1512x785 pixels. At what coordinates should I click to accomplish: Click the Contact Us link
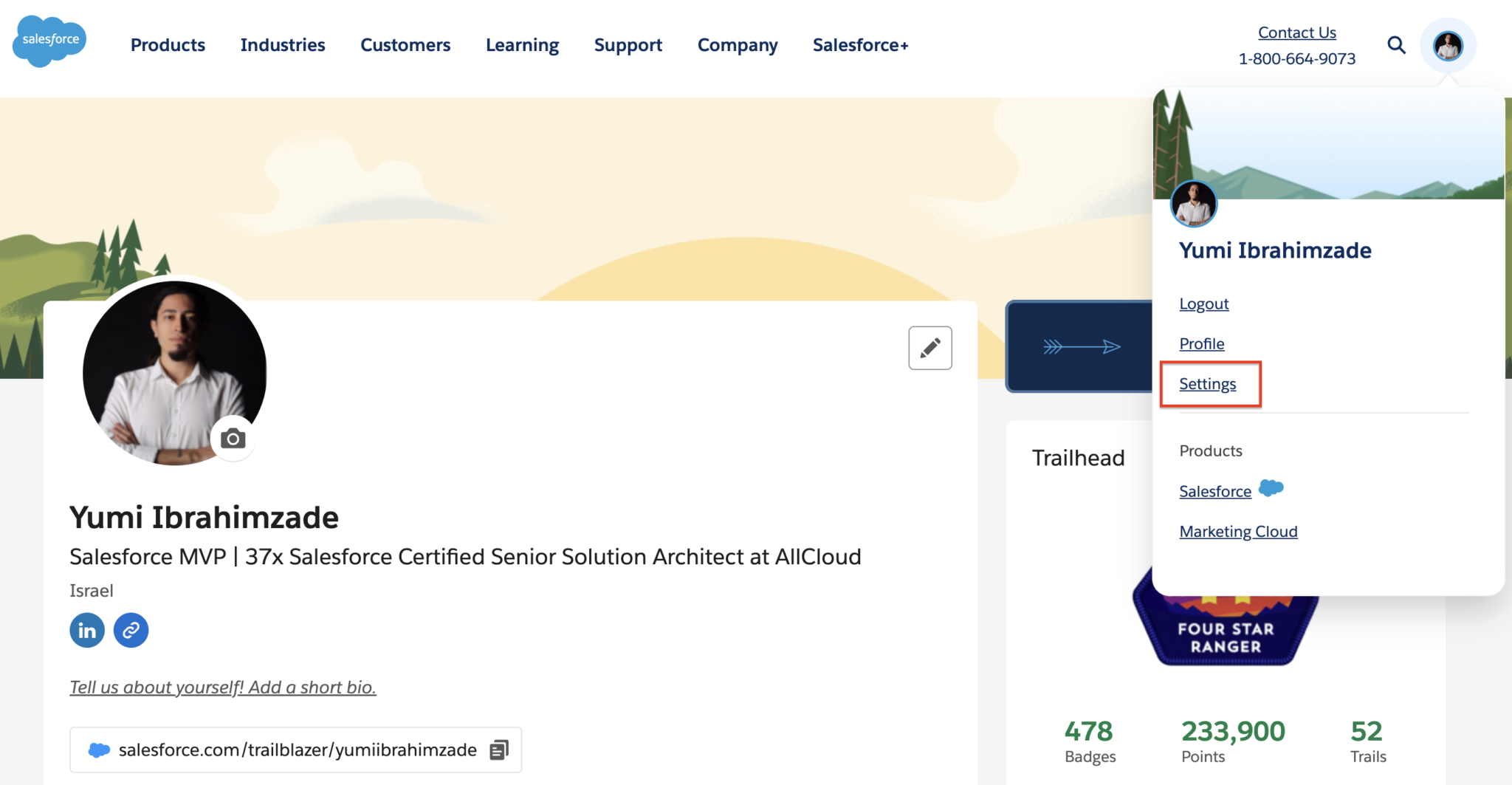pos(1296,32)
